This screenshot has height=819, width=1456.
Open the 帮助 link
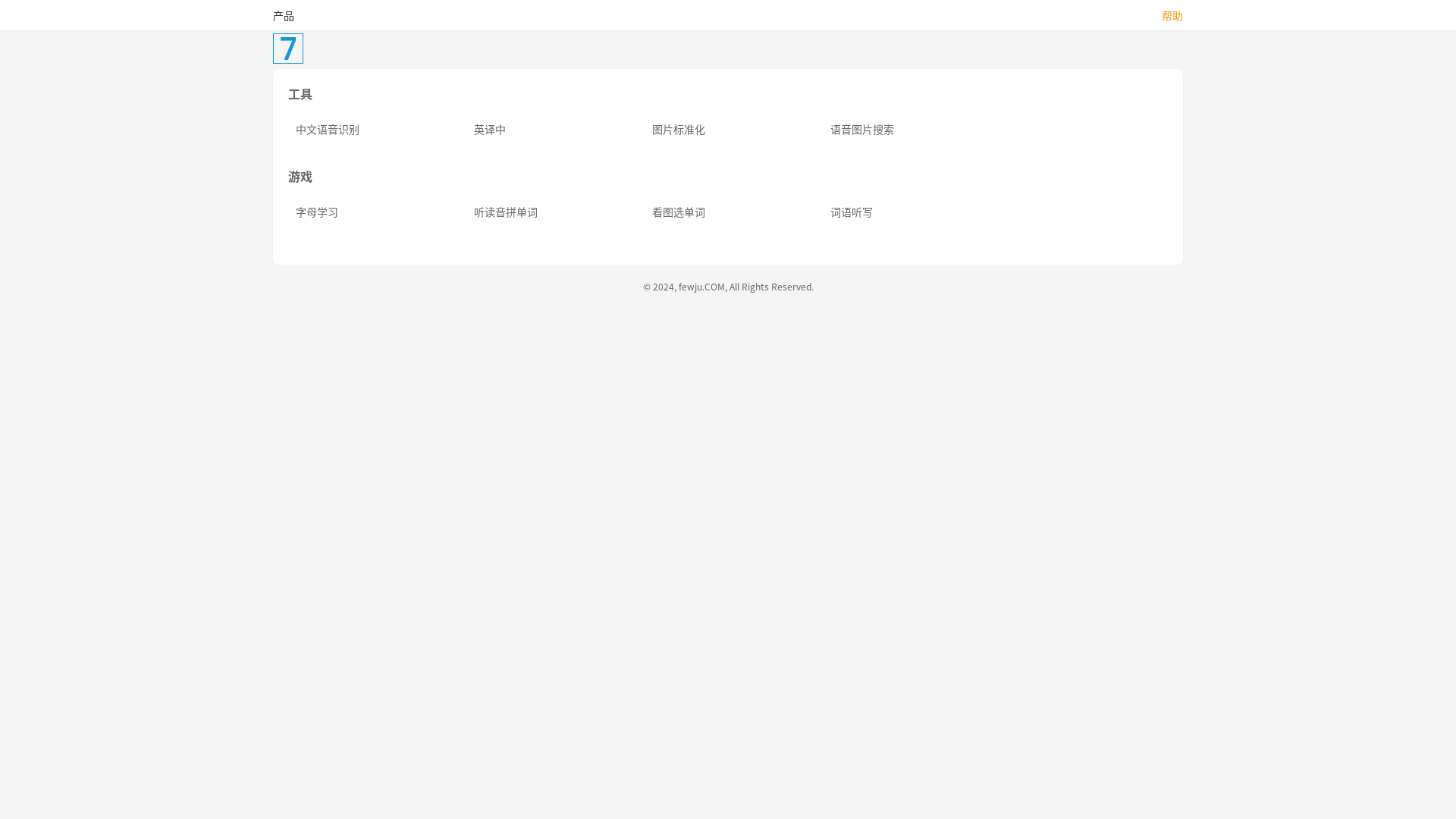(x=1172, y=16)
